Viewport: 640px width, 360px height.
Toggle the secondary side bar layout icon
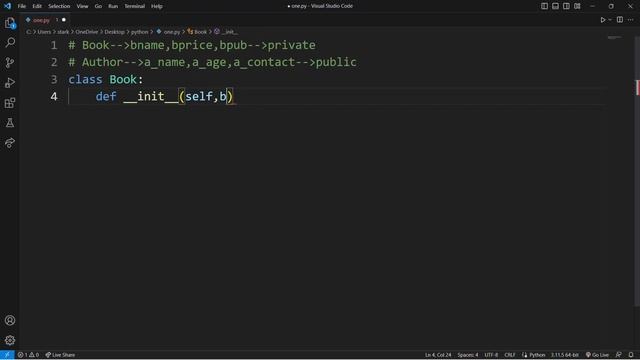pos(567,6)
